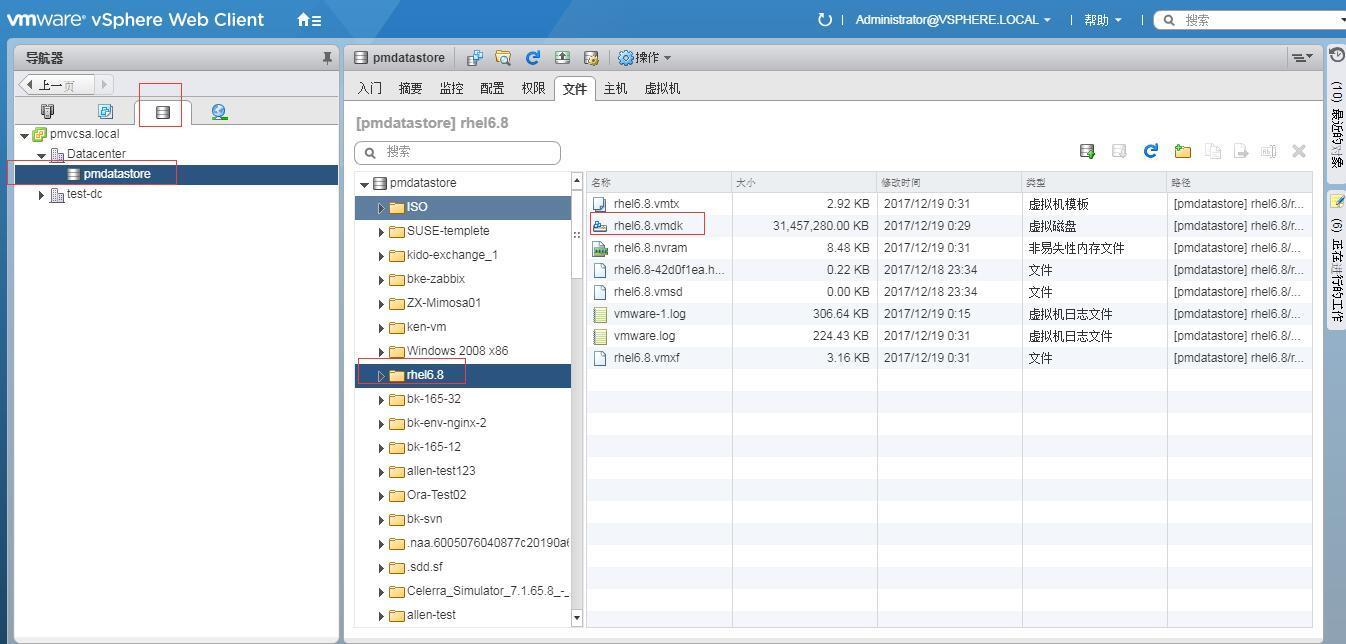This screenshot has width=1346, height=644.
Task: Open the Administrator@VSPHERE.LOCAL user dropdown
Action: [x=953, y=20]
